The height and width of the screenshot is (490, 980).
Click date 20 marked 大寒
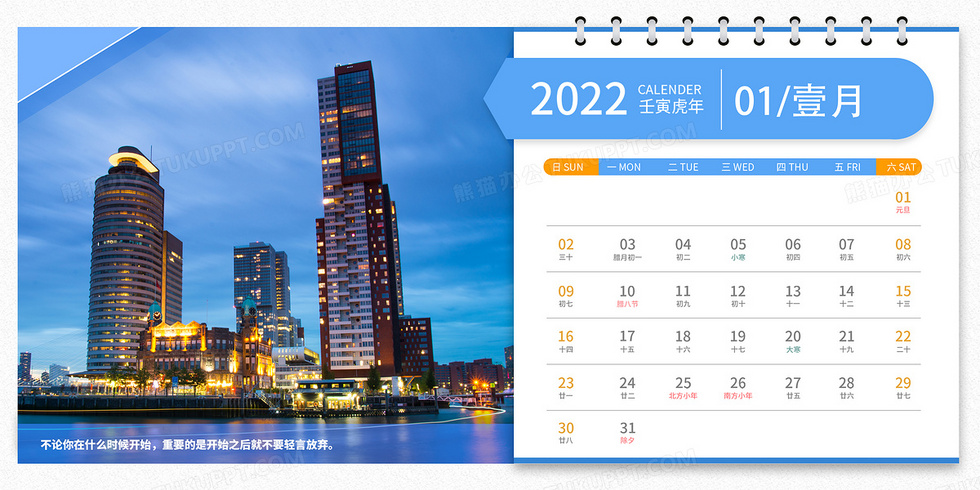pyautogui.click(x=793, y=342)
